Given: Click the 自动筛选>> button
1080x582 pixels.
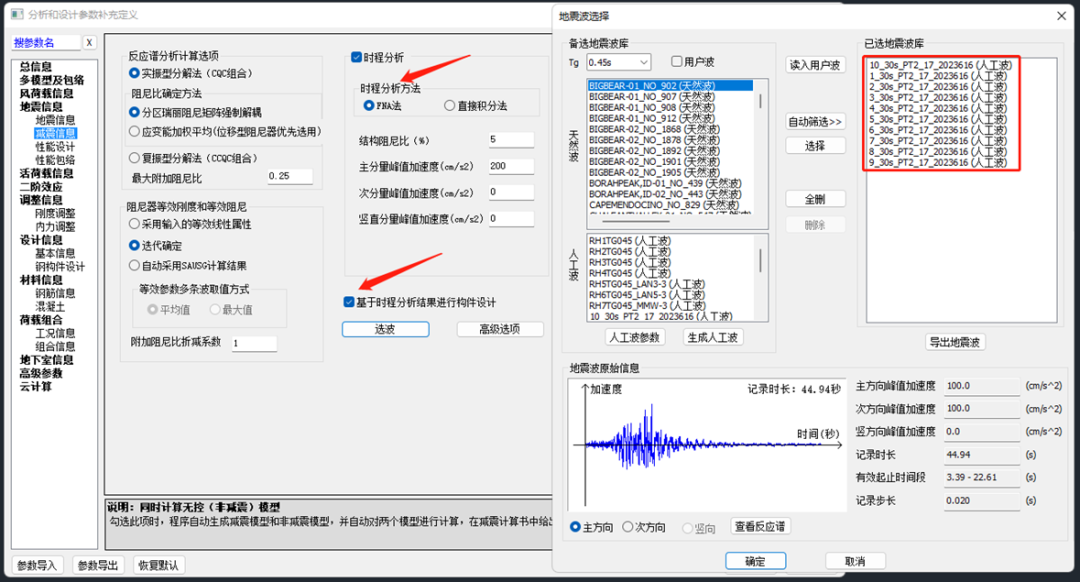Looking at the screenshot, I should (815, 122).
